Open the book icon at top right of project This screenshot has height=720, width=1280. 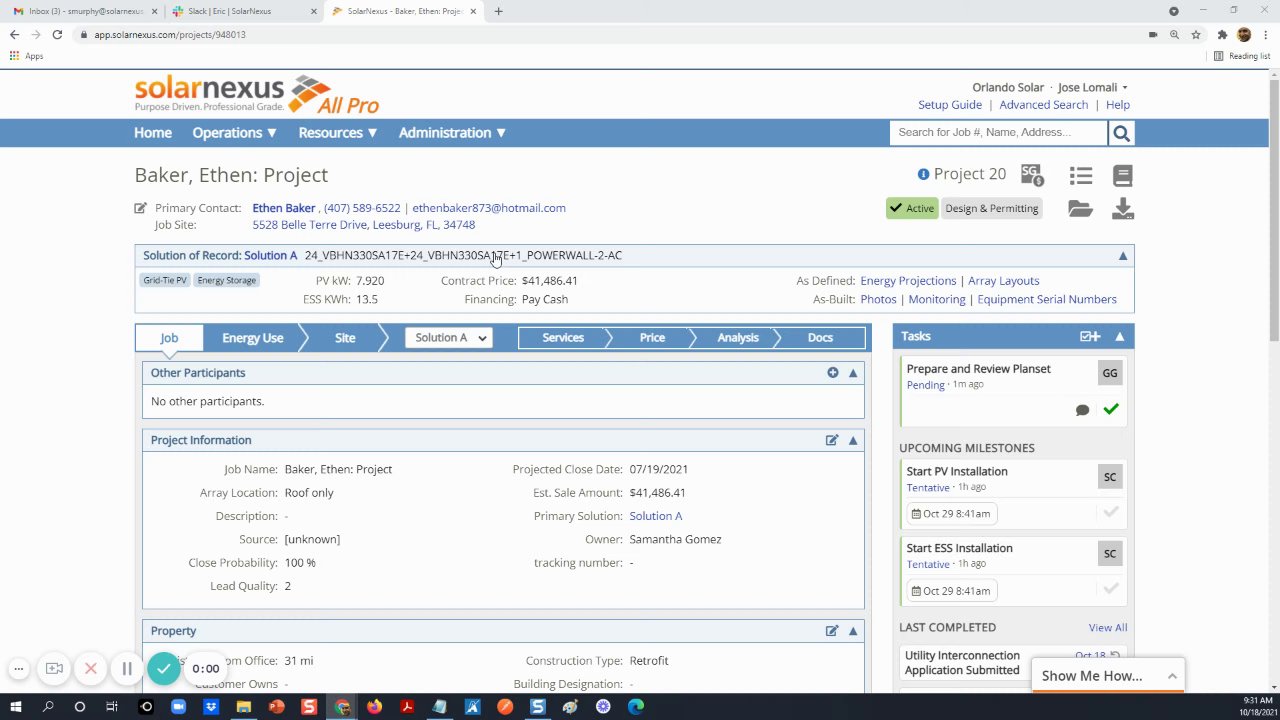pyautogui.click(x=1122, y=175)
